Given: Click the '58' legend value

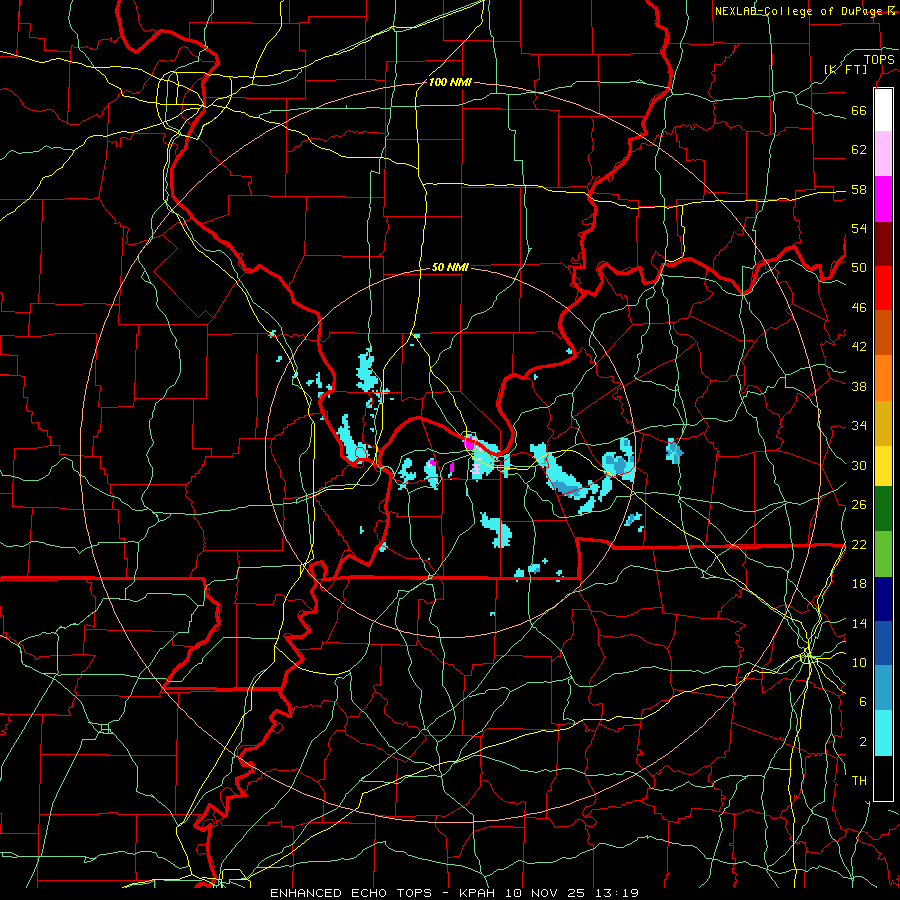Looking at the screenshot, I should [859, 189].
